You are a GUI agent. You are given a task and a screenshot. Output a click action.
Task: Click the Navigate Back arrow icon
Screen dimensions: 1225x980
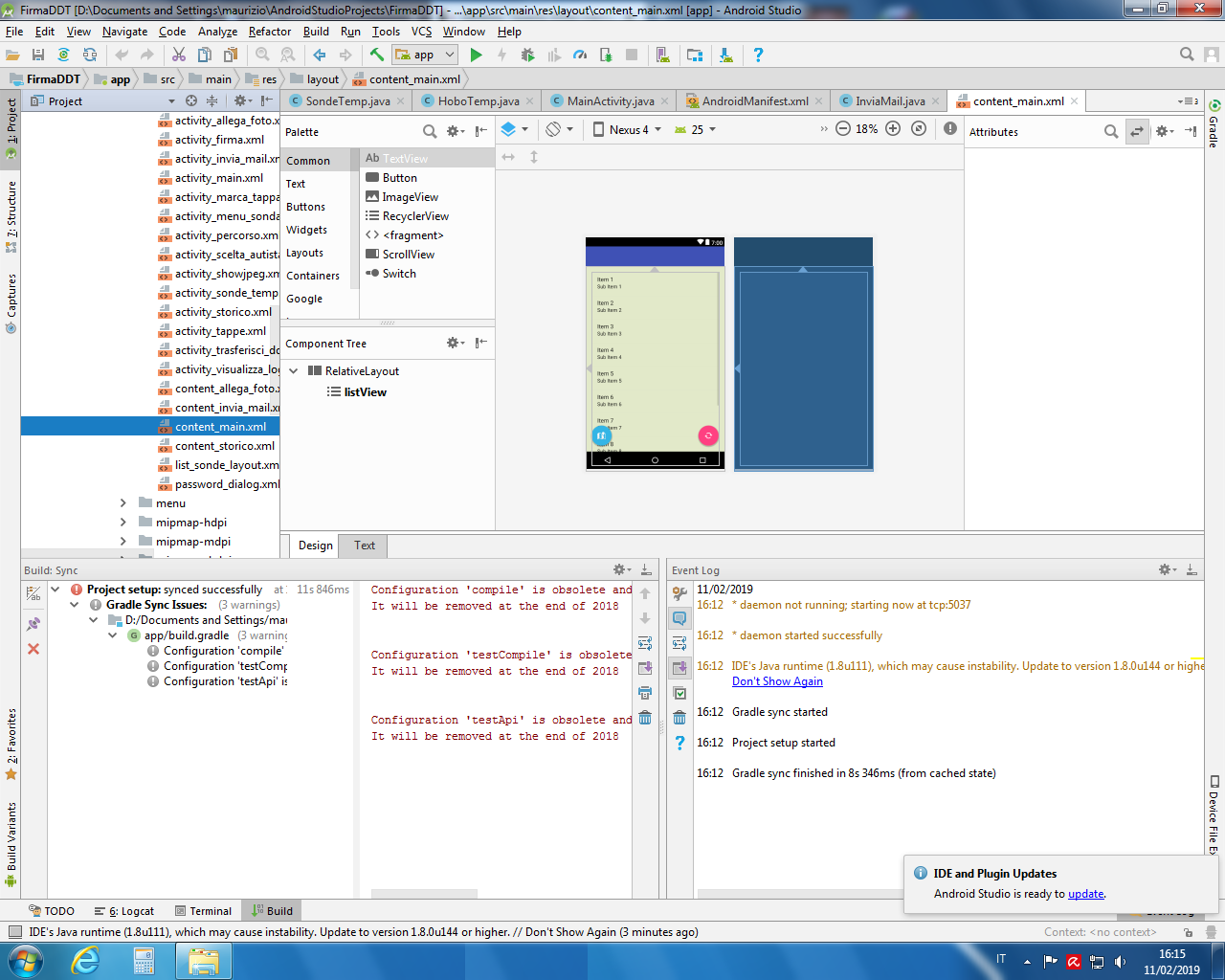click(x=320, y=55)
